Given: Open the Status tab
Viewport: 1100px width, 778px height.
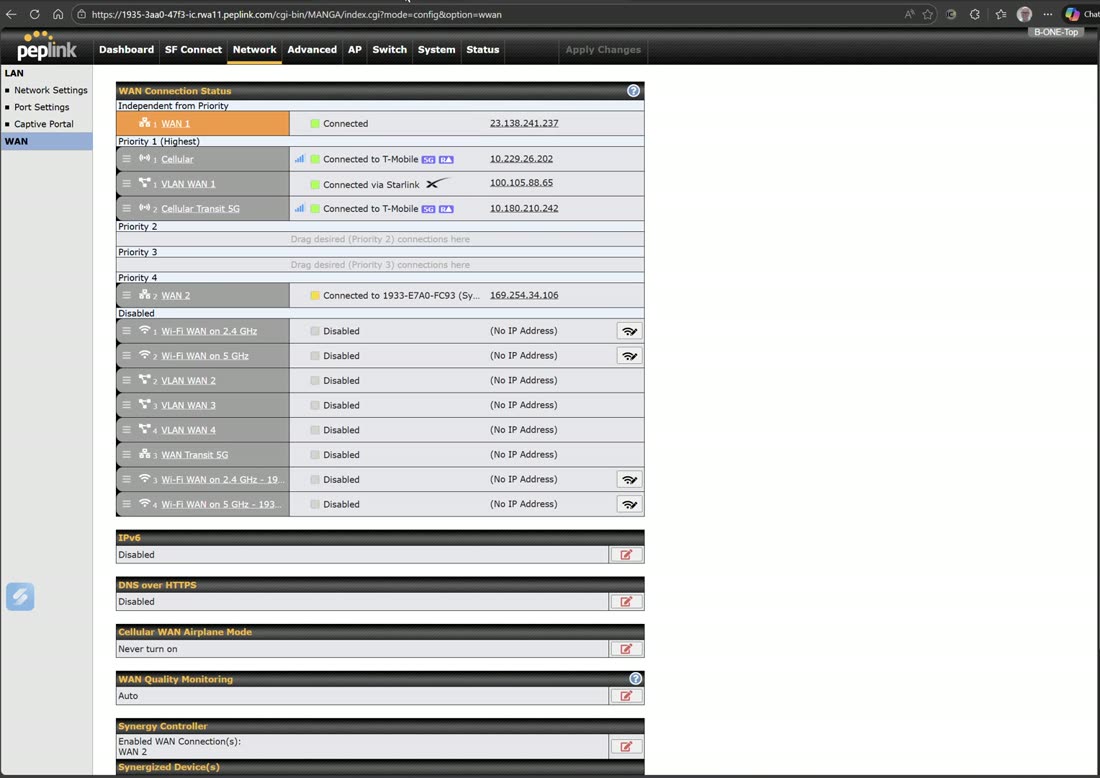Looking at the screenshot, I should pyautogui.click(x=483, y=50).
